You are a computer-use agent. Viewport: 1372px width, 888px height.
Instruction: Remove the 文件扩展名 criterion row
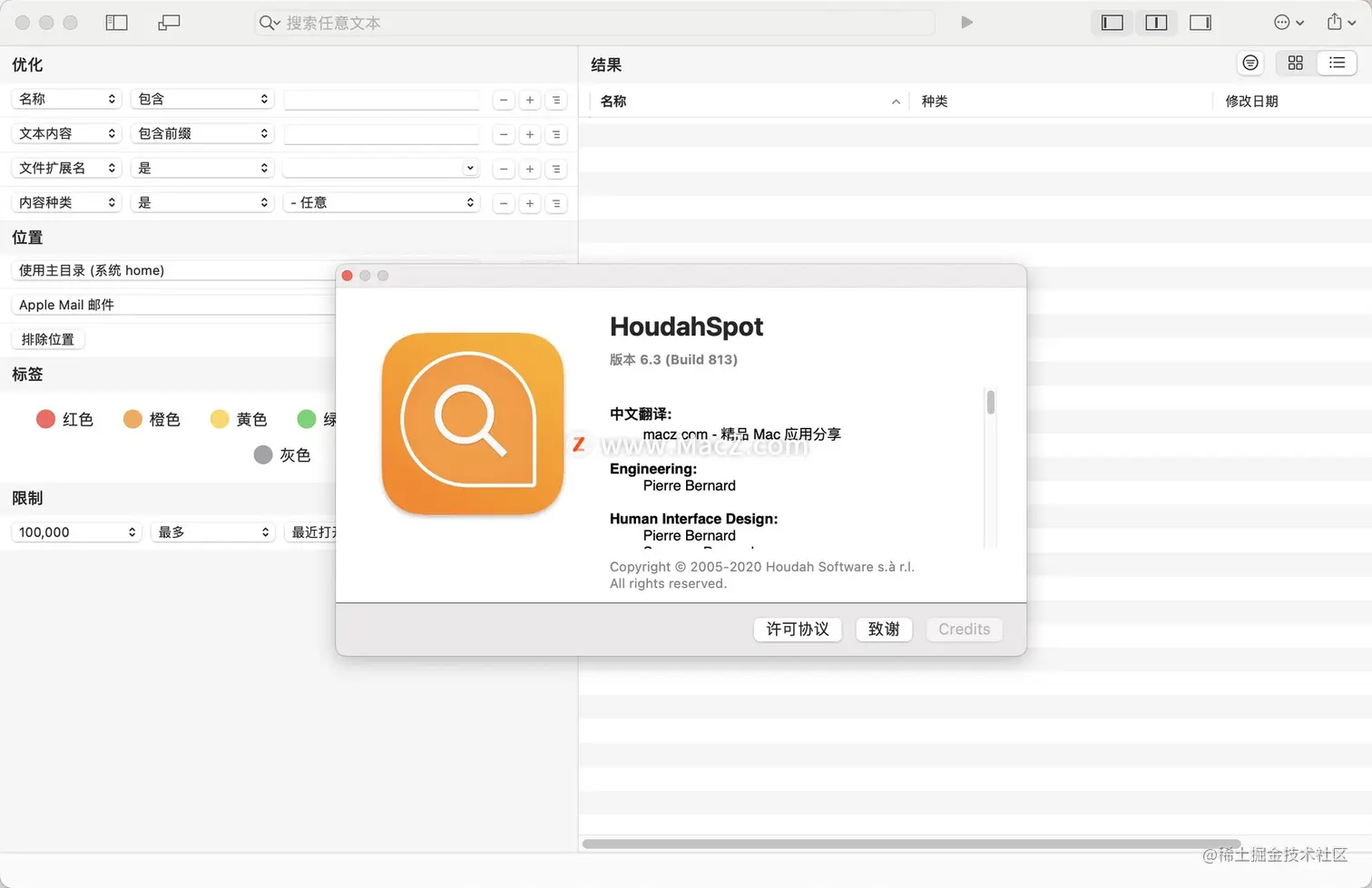click(x=504, y=169)
